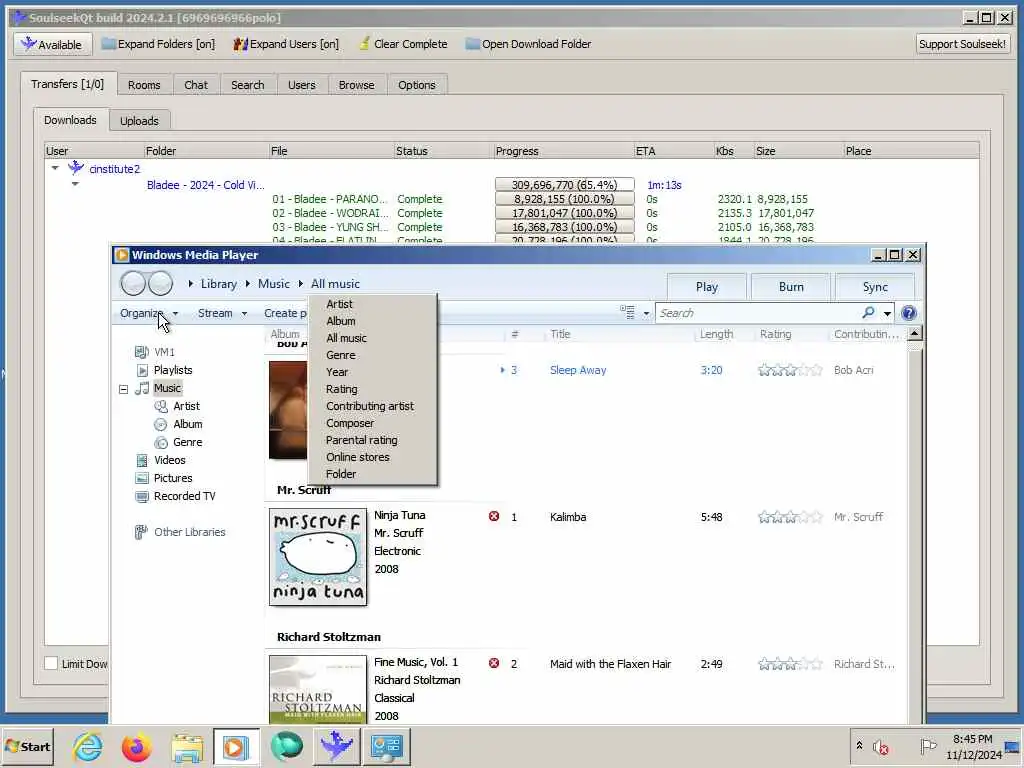Collapse the cinstitute2 user tree node

55,168
